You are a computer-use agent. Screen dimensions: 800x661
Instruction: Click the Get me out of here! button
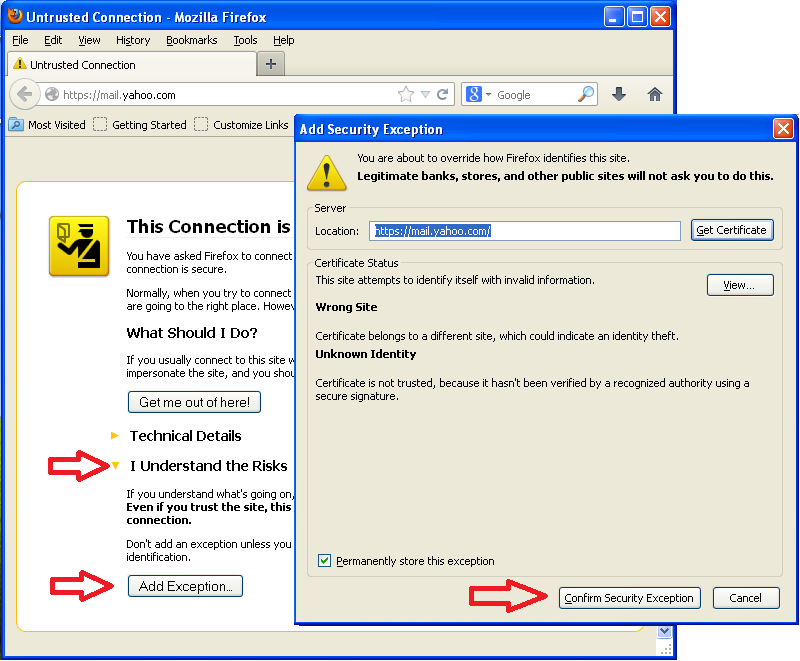[194, 402]
